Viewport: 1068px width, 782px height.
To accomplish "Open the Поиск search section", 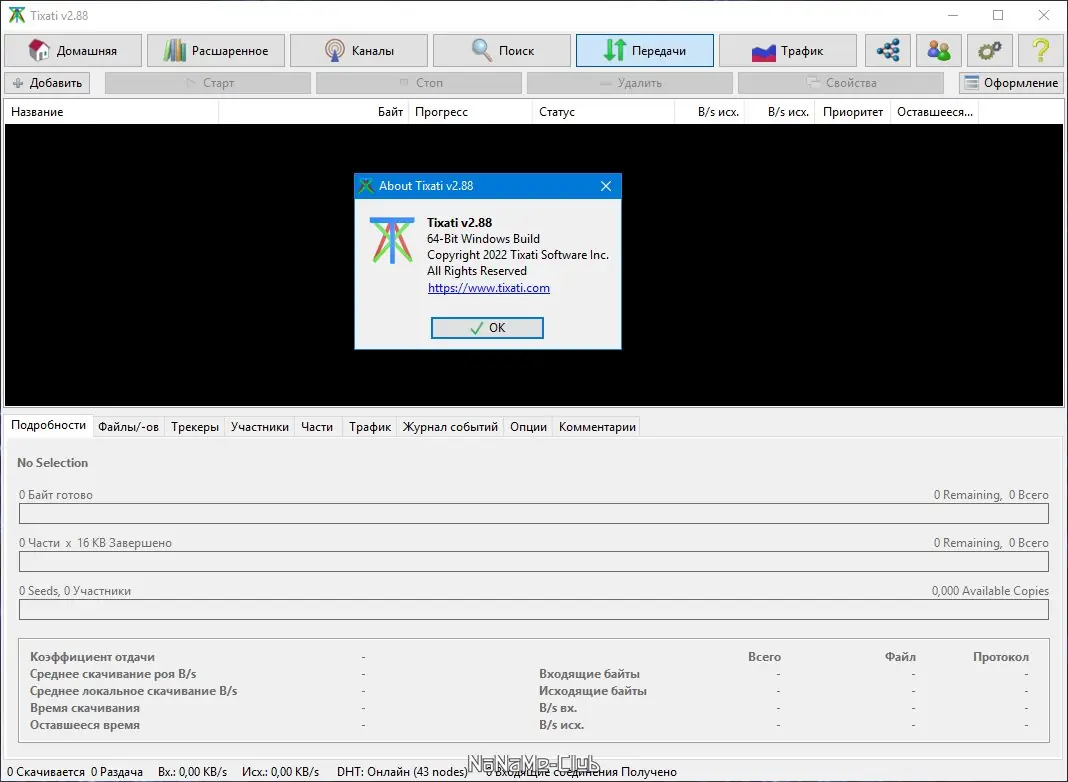I will point(502,50).
